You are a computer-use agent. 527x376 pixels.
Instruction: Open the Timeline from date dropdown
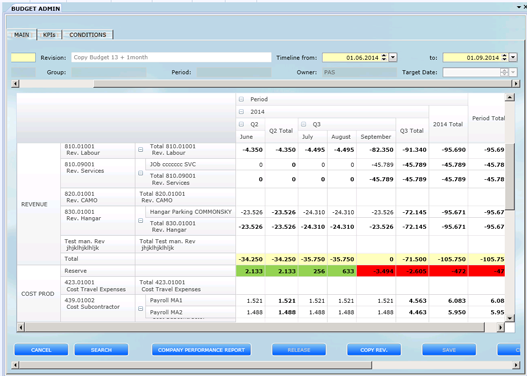[393, 57]
